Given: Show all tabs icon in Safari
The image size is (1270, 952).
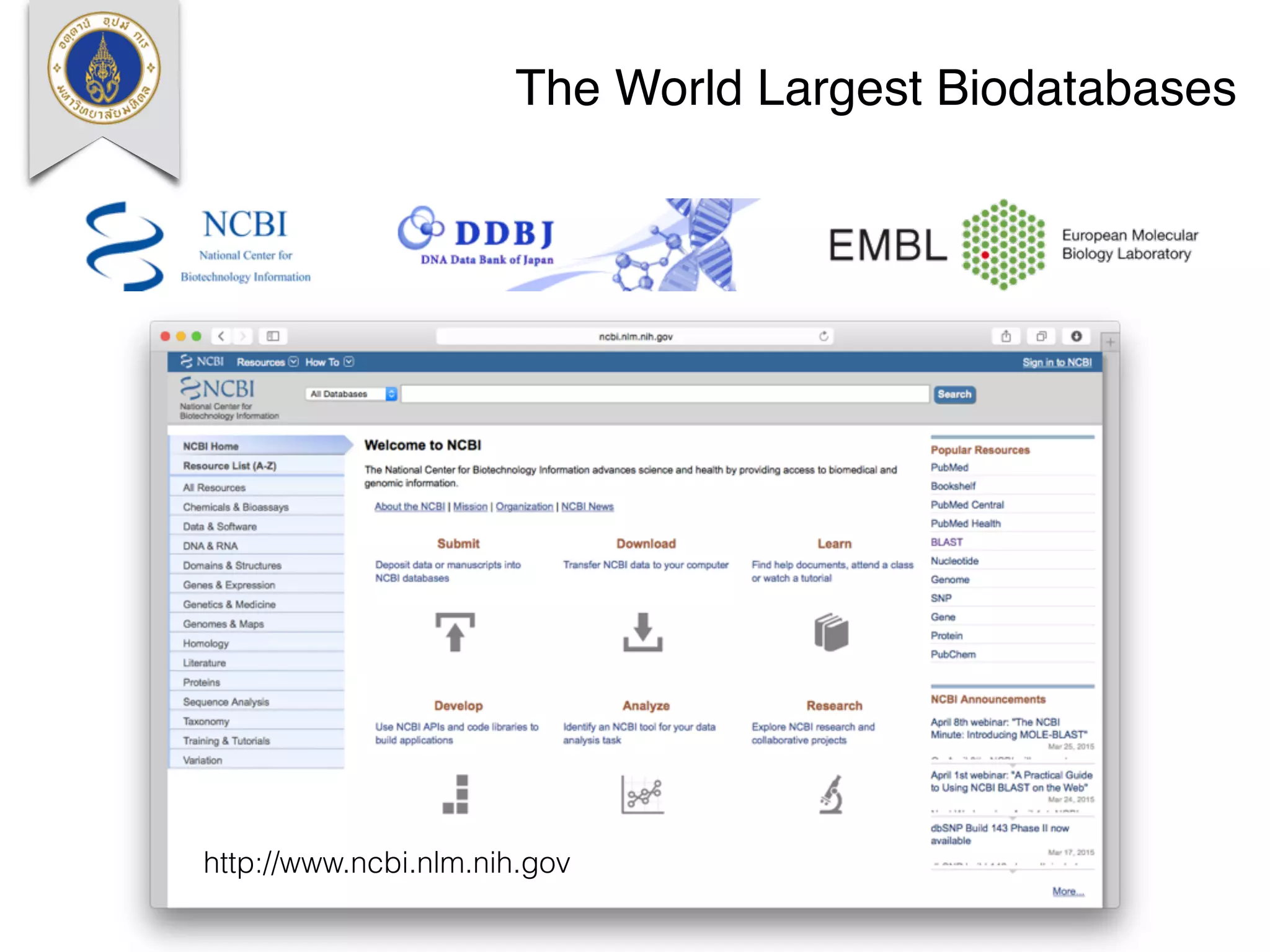Looking at the screenshot, I should coord(1041,336).
